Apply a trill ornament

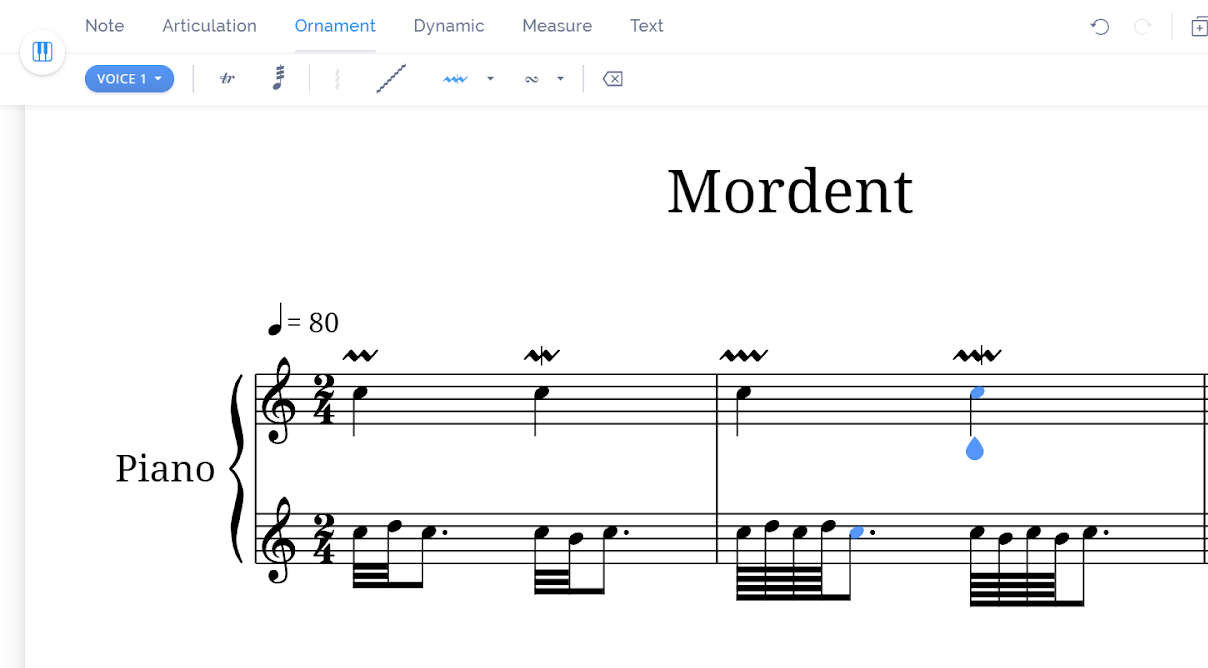[227, 78]
